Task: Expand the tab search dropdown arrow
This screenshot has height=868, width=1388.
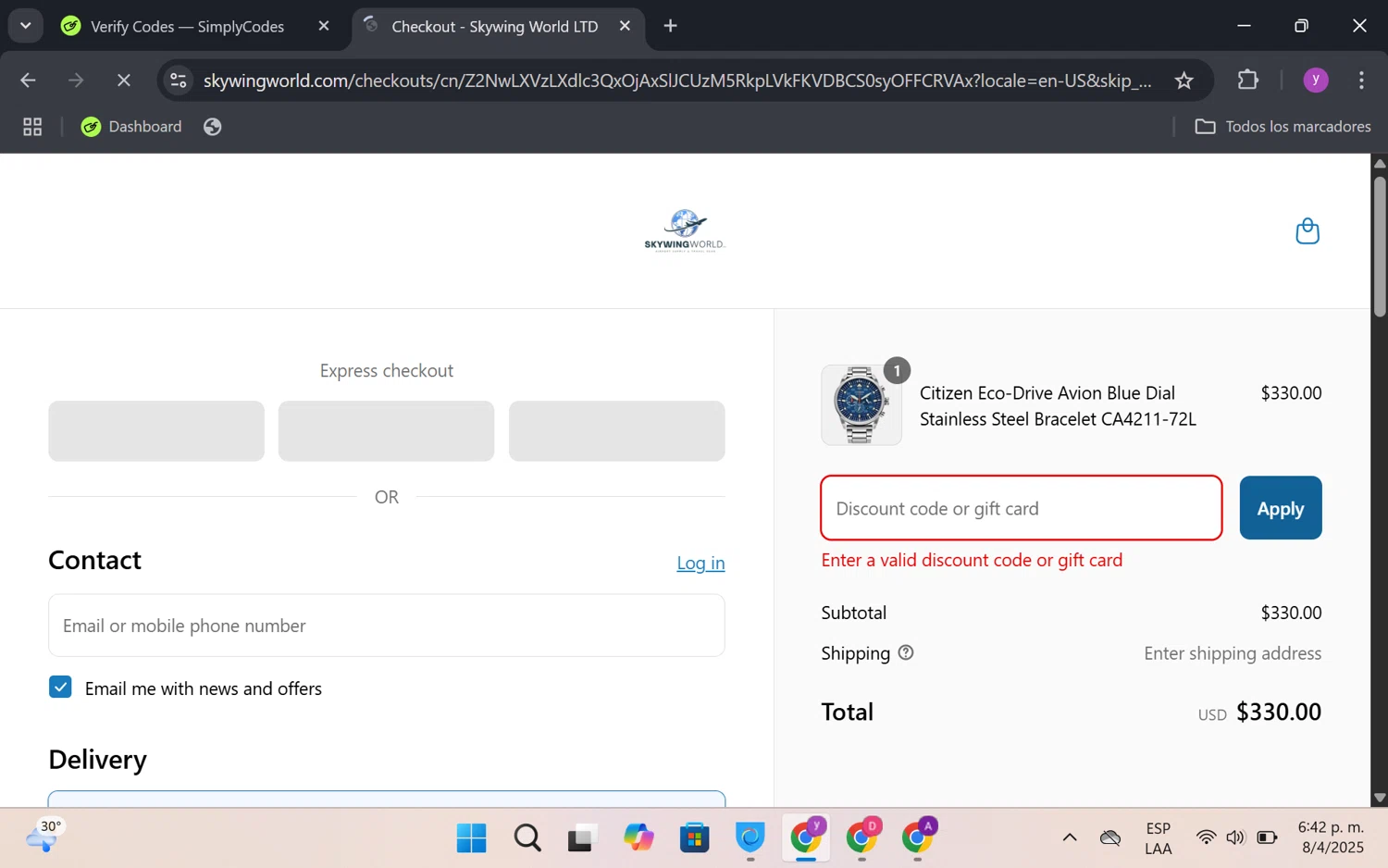Action: coord(25,26)
